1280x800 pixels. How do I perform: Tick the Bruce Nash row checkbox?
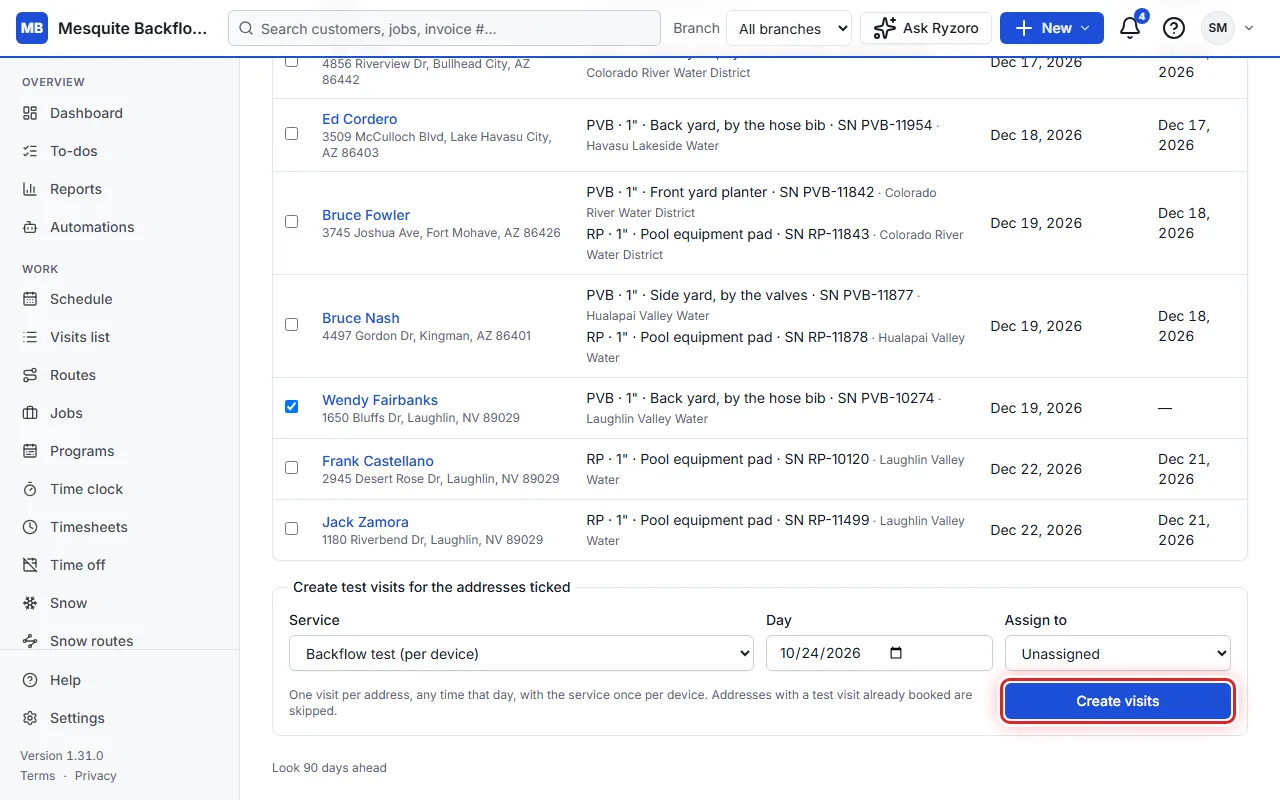(291, 324)
